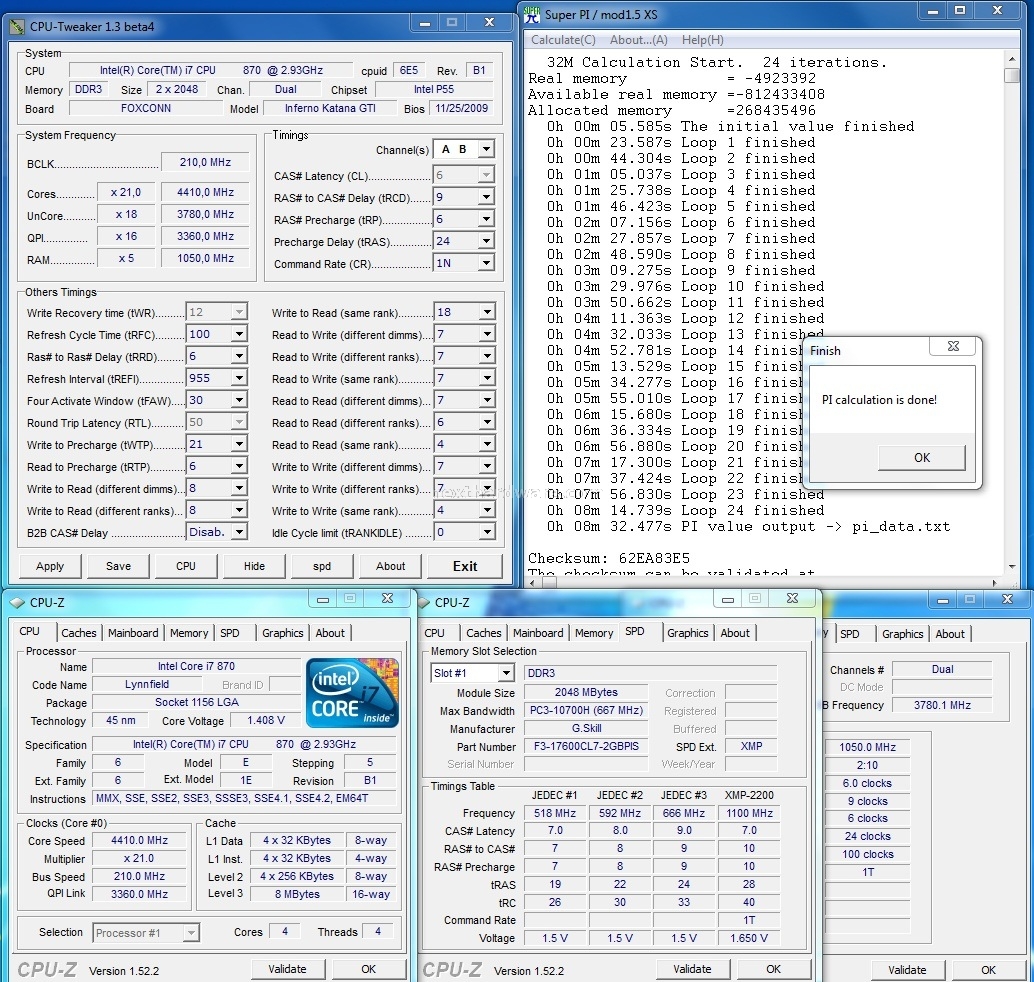Screen dimensions: 1034x982
Task: Click Validate in left CPU-Z window
Action: pos(288,969)
